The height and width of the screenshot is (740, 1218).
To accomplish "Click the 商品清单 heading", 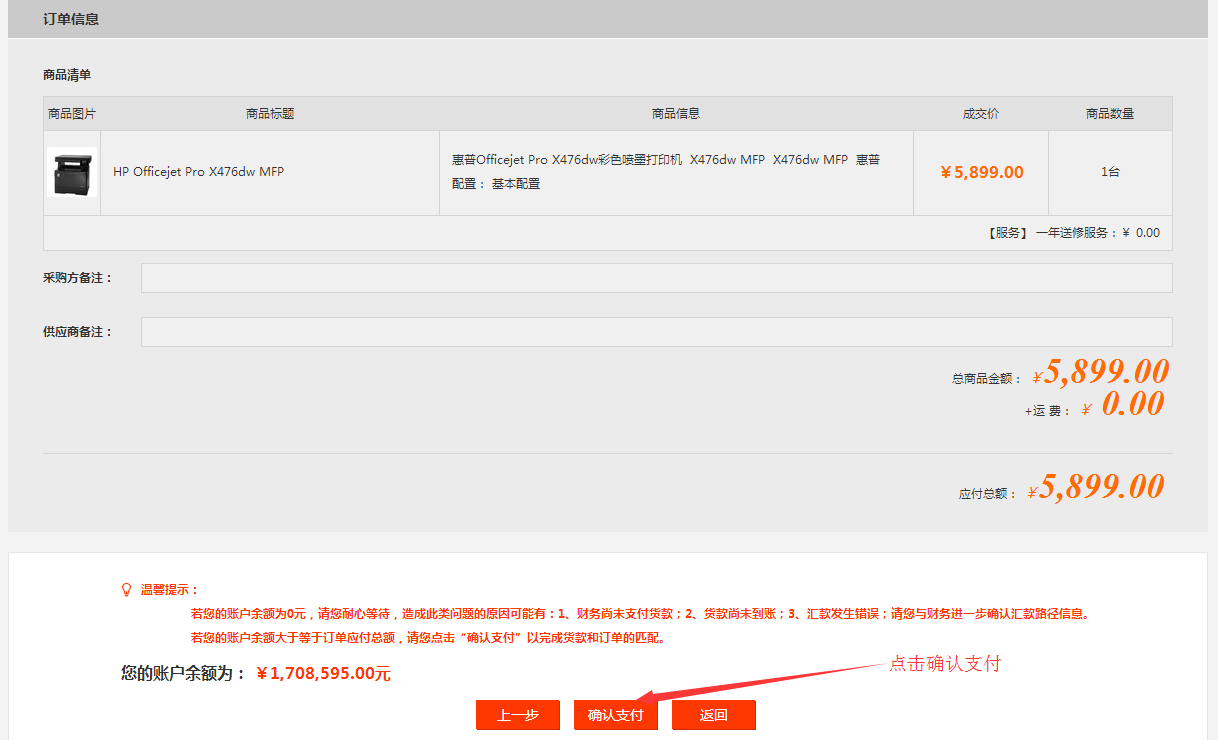I will [x=67, y=75].
